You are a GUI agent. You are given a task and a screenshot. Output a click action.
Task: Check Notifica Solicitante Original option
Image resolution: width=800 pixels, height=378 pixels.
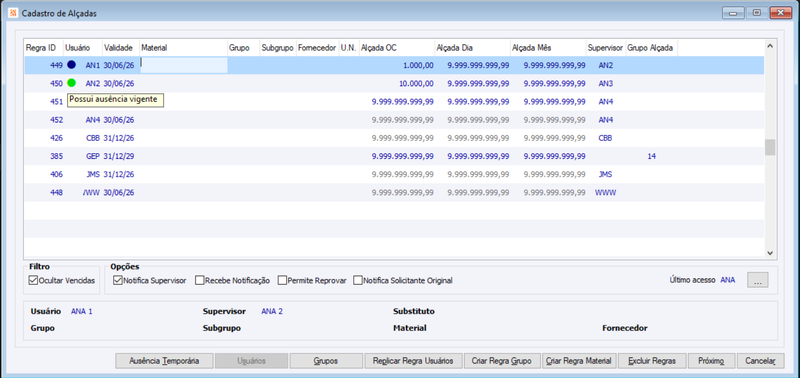tap(358, 280)
